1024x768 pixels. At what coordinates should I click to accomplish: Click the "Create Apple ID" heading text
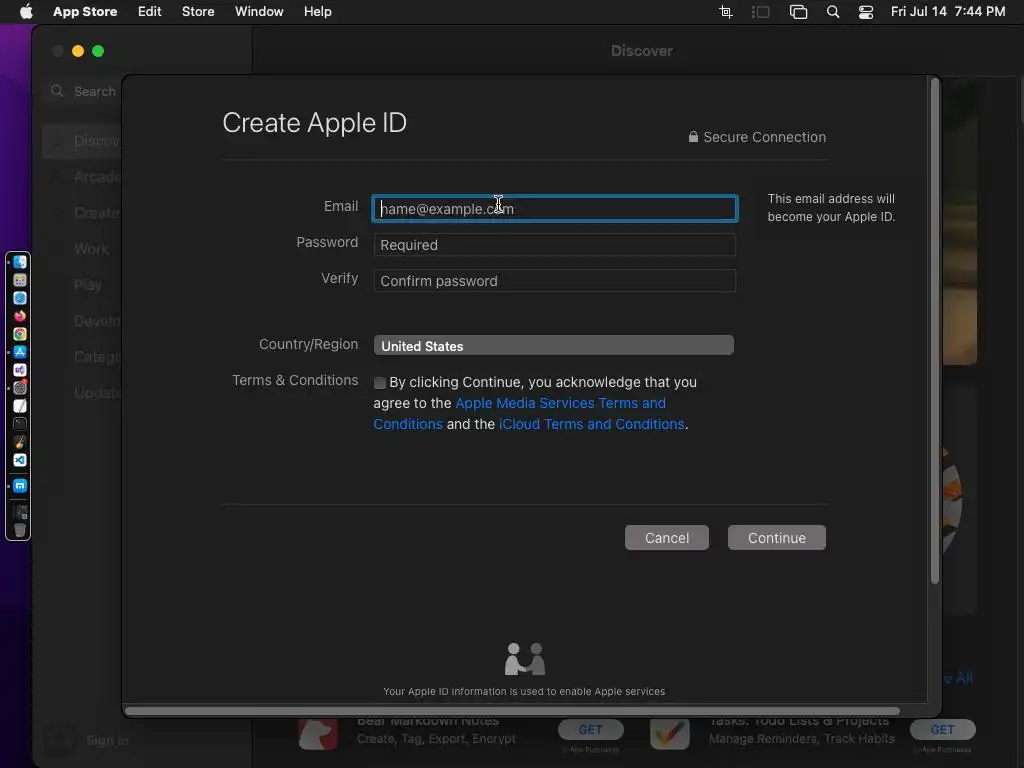click(x=315, y=123)
